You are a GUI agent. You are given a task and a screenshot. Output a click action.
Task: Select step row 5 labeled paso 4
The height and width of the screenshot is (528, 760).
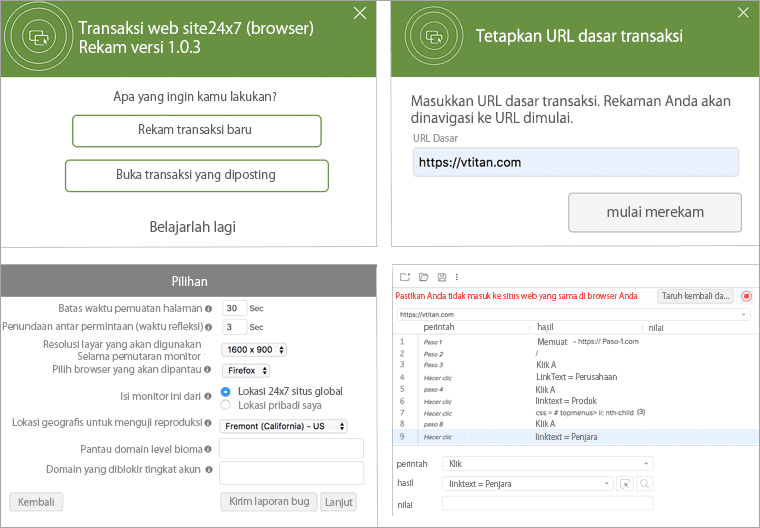pyautogui.click(x=575, y=389)
